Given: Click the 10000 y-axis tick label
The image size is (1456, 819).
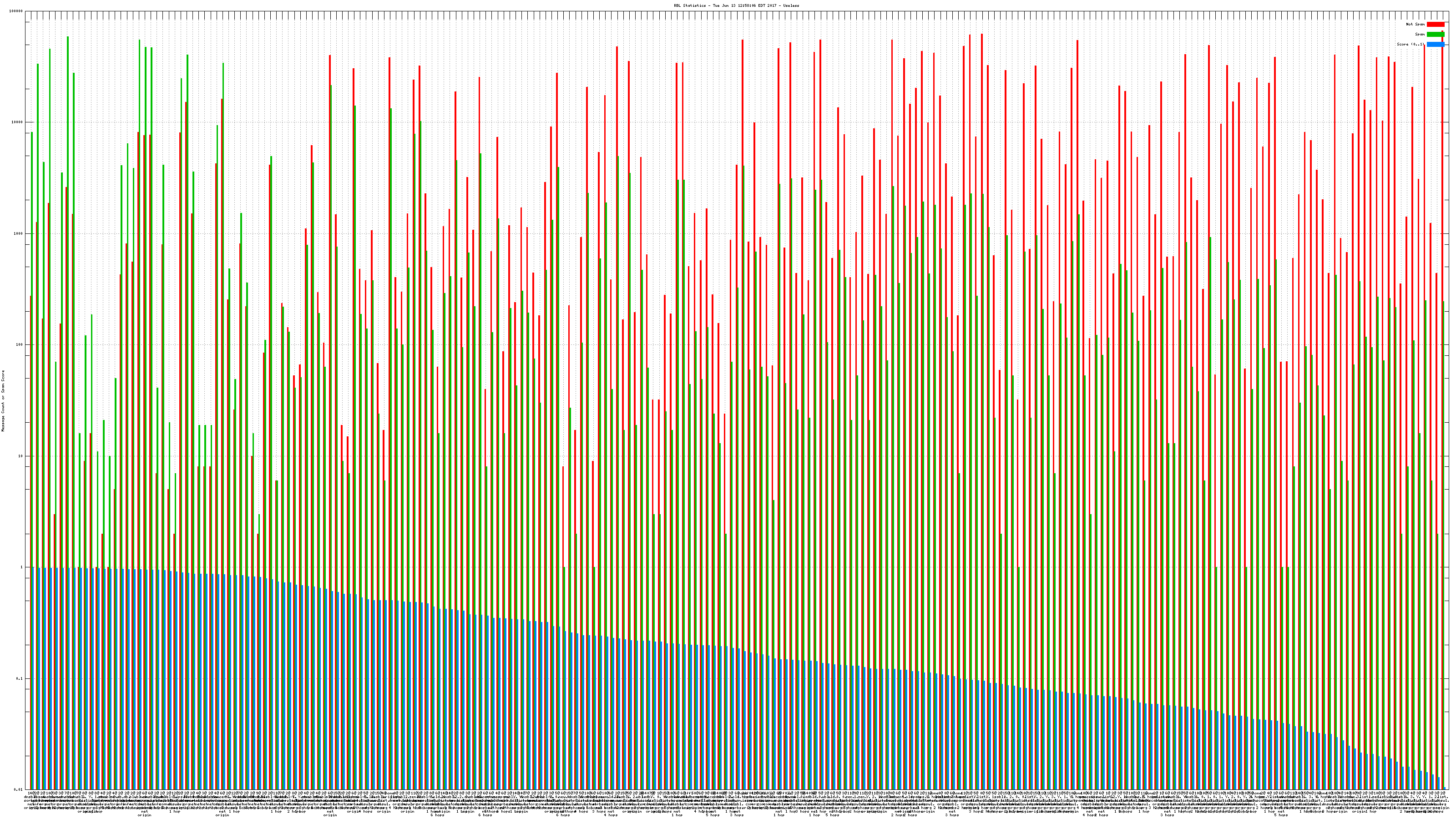Looking at the screenshot, I should pos(17,122).
